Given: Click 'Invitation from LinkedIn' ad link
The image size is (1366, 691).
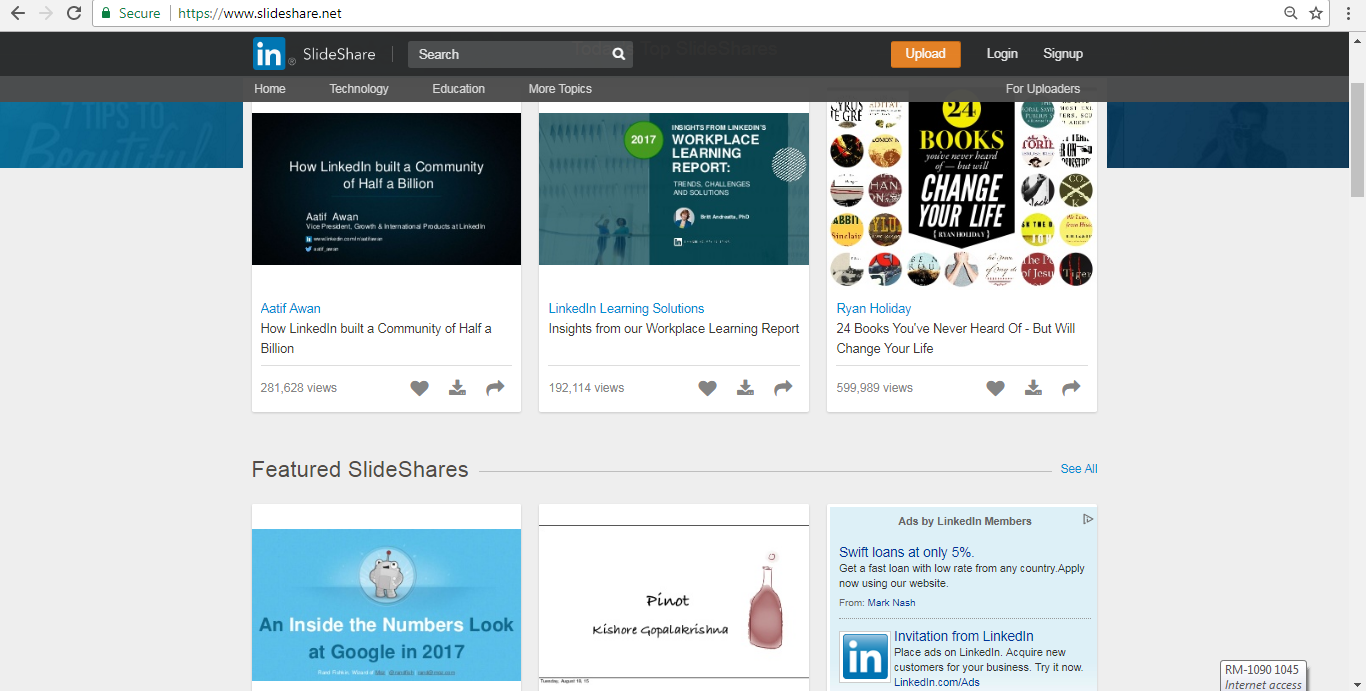Looking at the screenshot, I should [964, 636].
